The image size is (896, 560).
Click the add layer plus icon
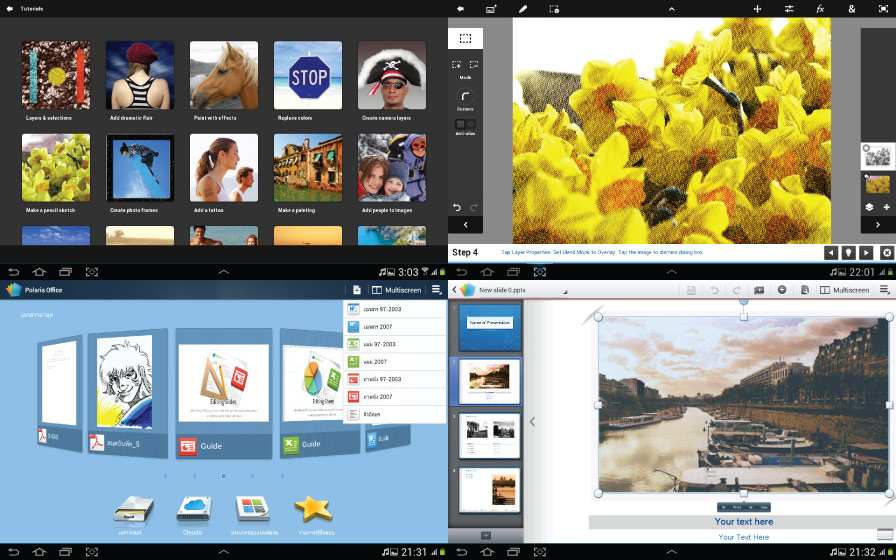click(886, 207)
